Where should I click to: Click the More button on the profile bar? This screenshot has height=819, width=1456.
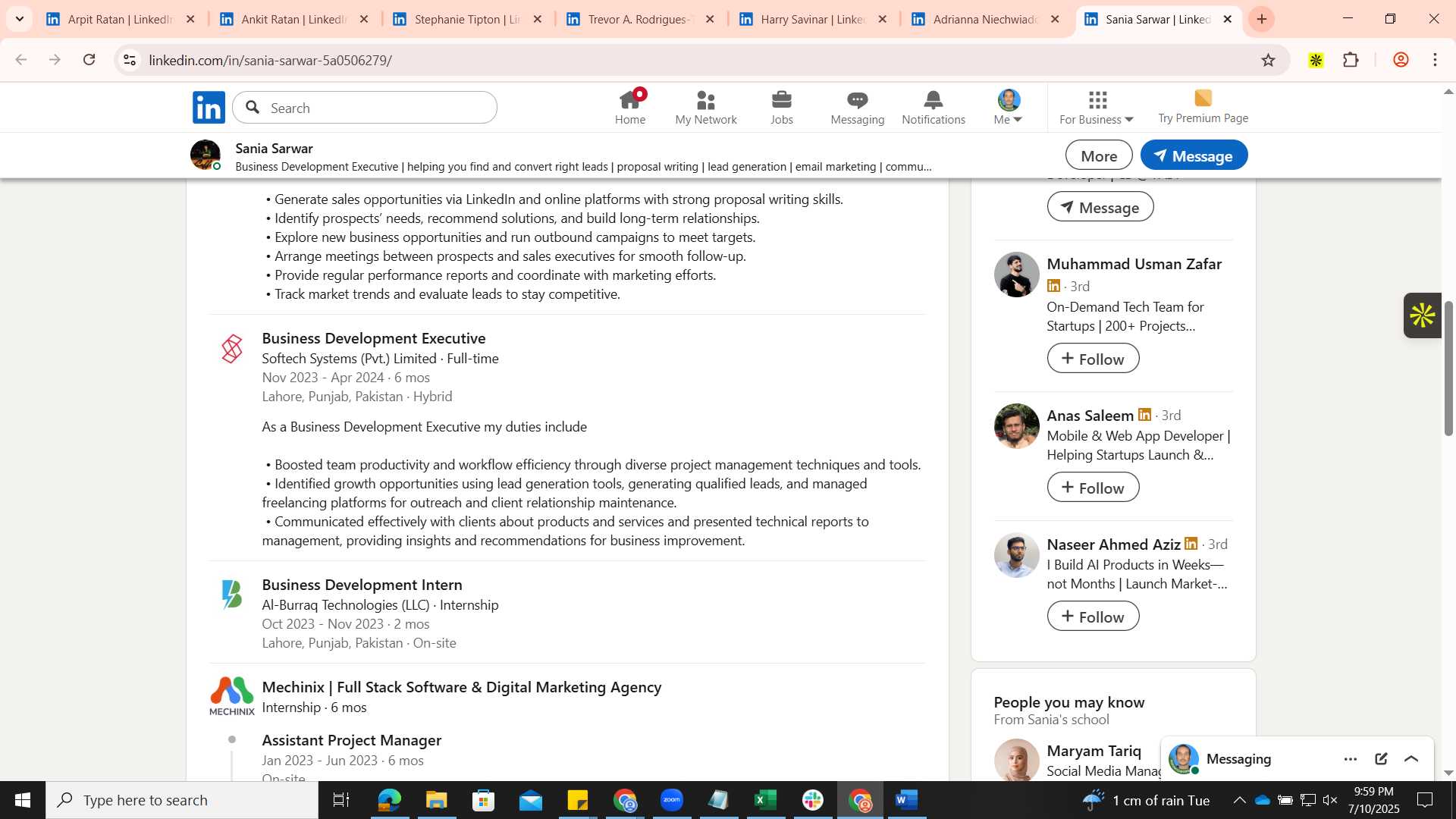click(x=1099, y=155)
